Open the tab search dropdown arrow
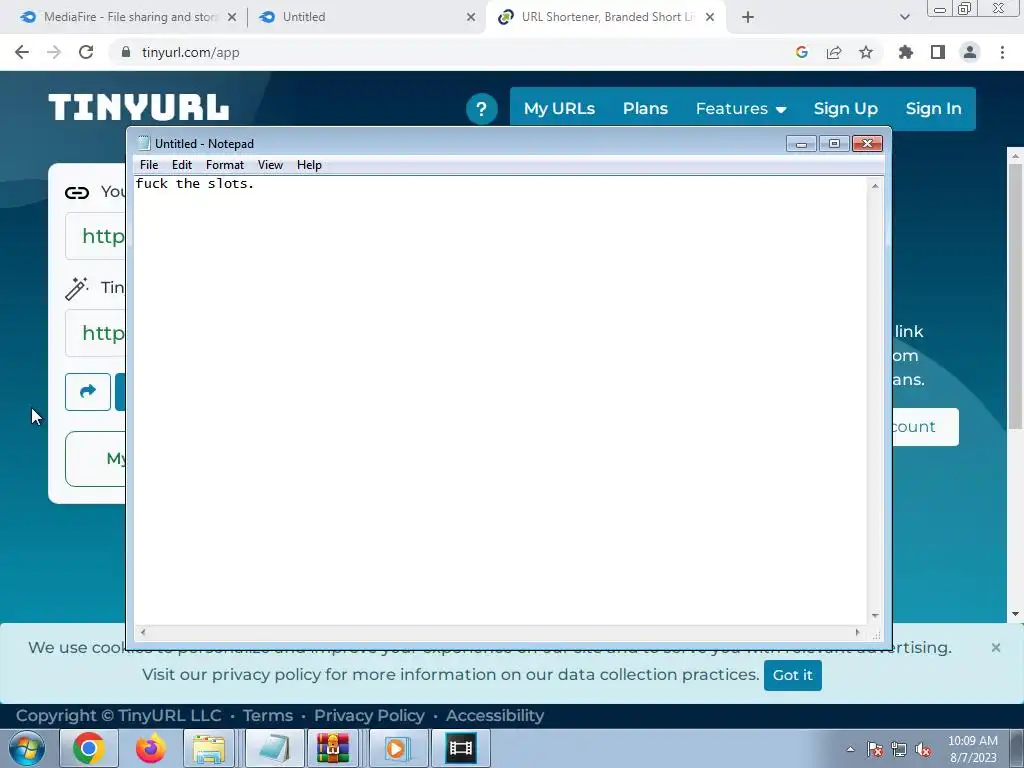Viewport: 1024px width, 768px height. click(x=904, y=17)
